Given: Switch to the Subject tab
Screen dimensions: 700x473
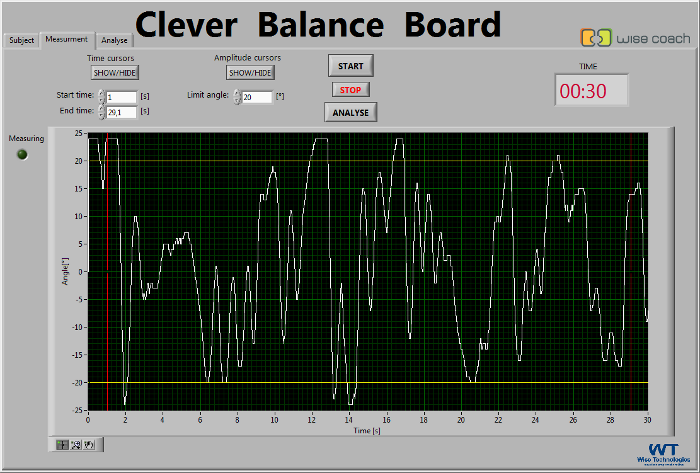Looking at the screenshot, I should coord(21,40).
